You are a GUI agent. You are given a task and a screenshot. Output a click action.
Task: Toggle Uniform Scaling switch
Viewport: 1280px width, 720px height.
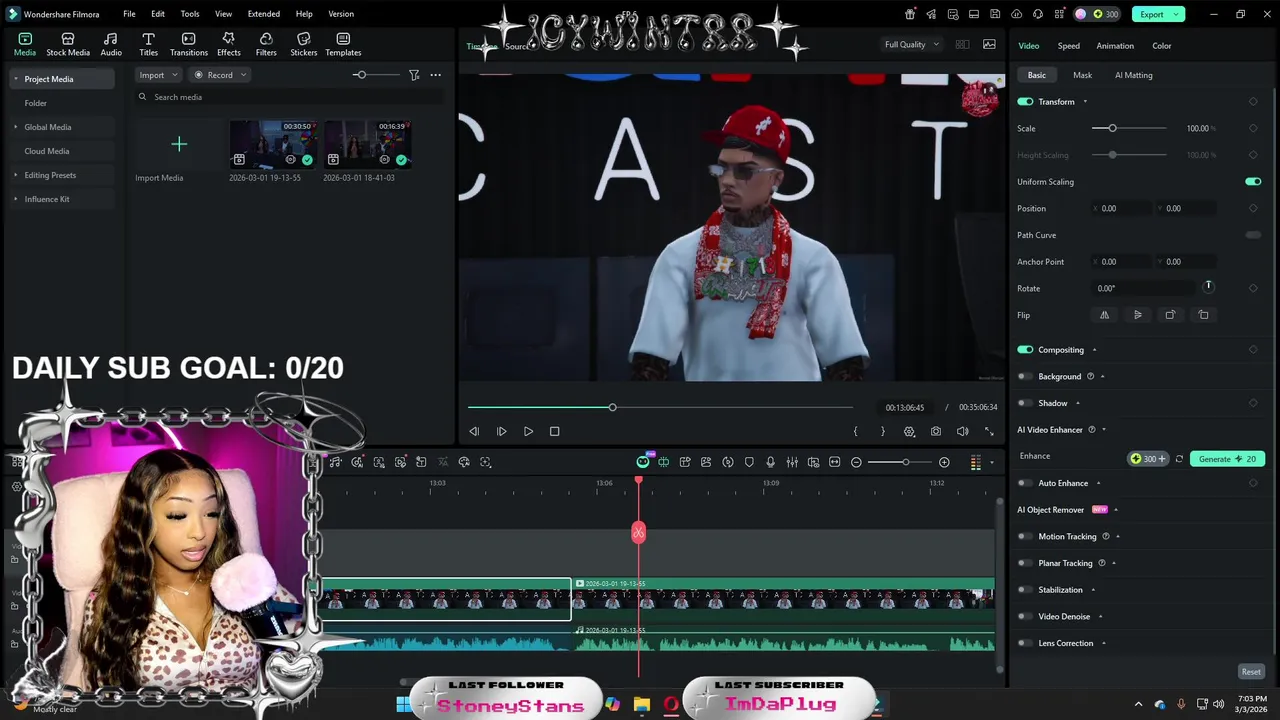(x=1253, y=182)
